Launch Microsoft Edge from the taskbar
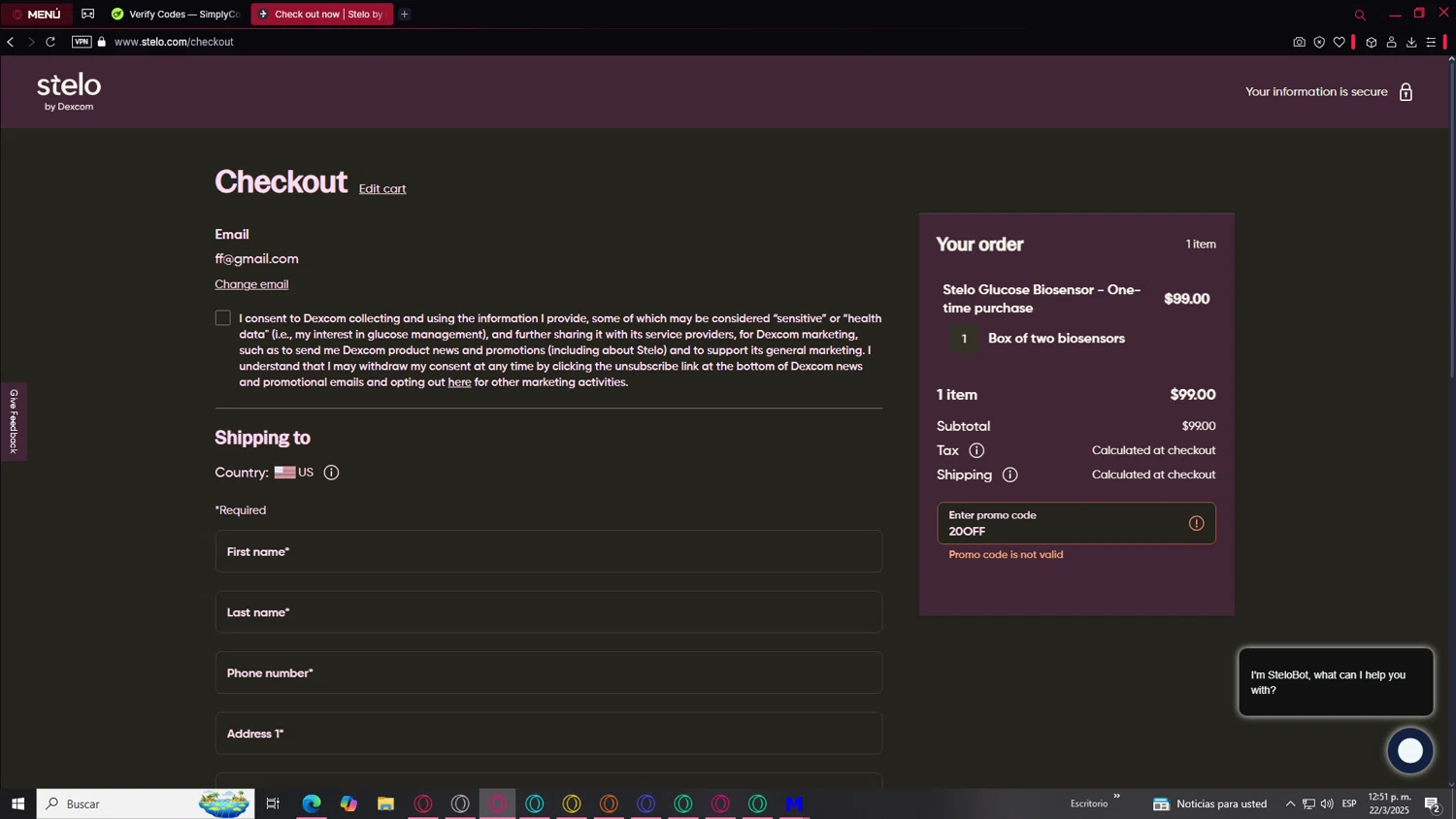Viewport: 1456px width, 819px height. [x=311, y=803]
